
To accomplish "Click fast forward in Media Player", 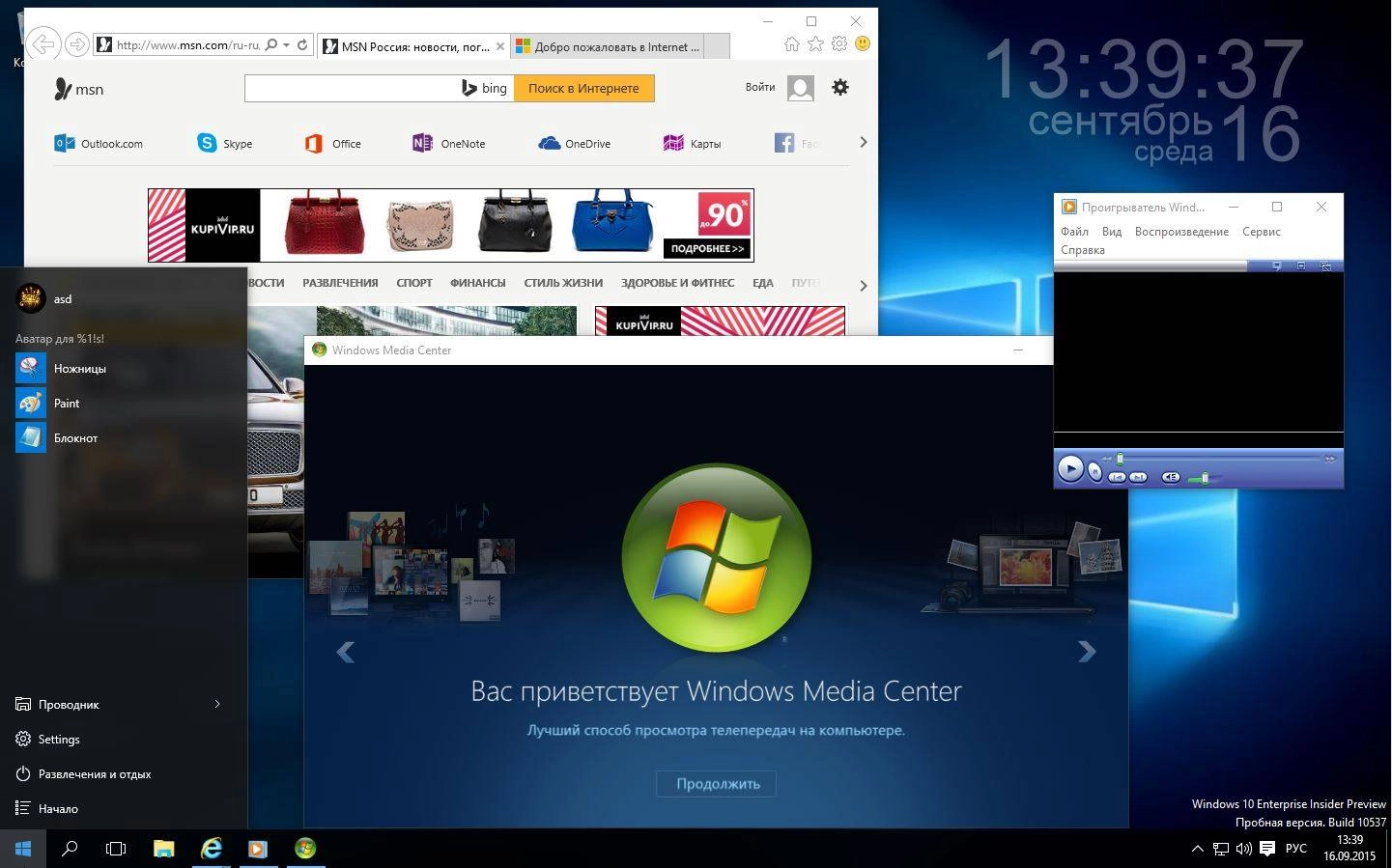I will pos(1330,459).
